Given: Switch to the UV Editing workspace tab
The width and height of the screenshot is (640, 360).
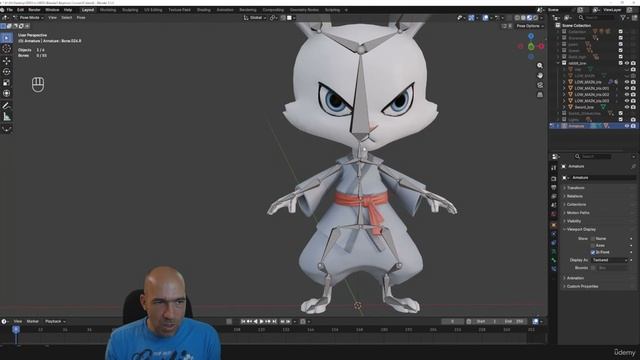Looking at the screenshot, I should (x=153, y=10).
